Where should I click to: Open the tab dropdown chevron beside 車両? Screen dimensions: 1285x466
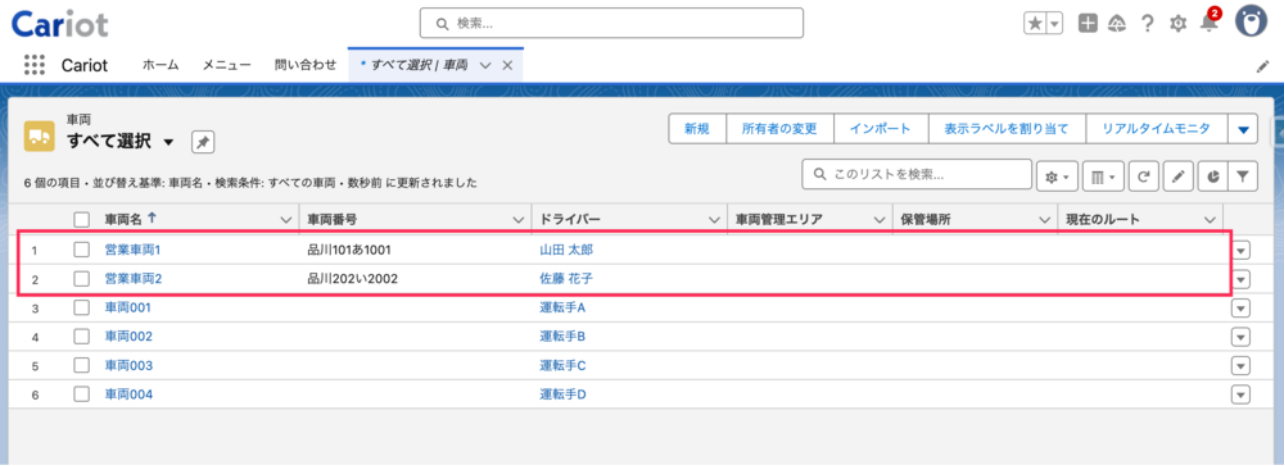tap(485, 65)
